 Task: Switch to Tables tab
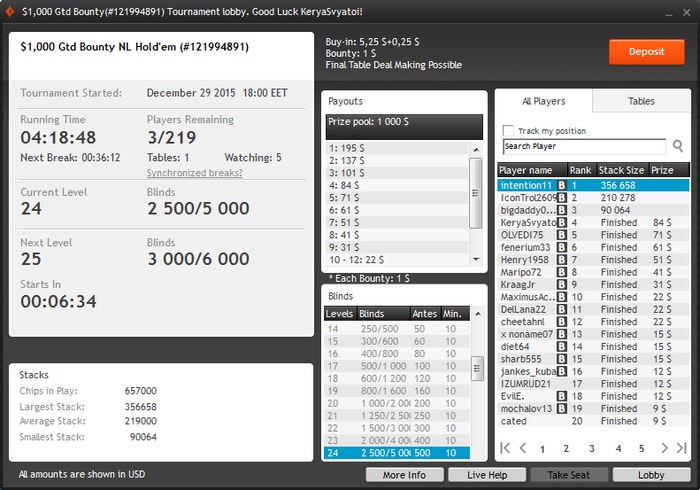pos(641,101)
